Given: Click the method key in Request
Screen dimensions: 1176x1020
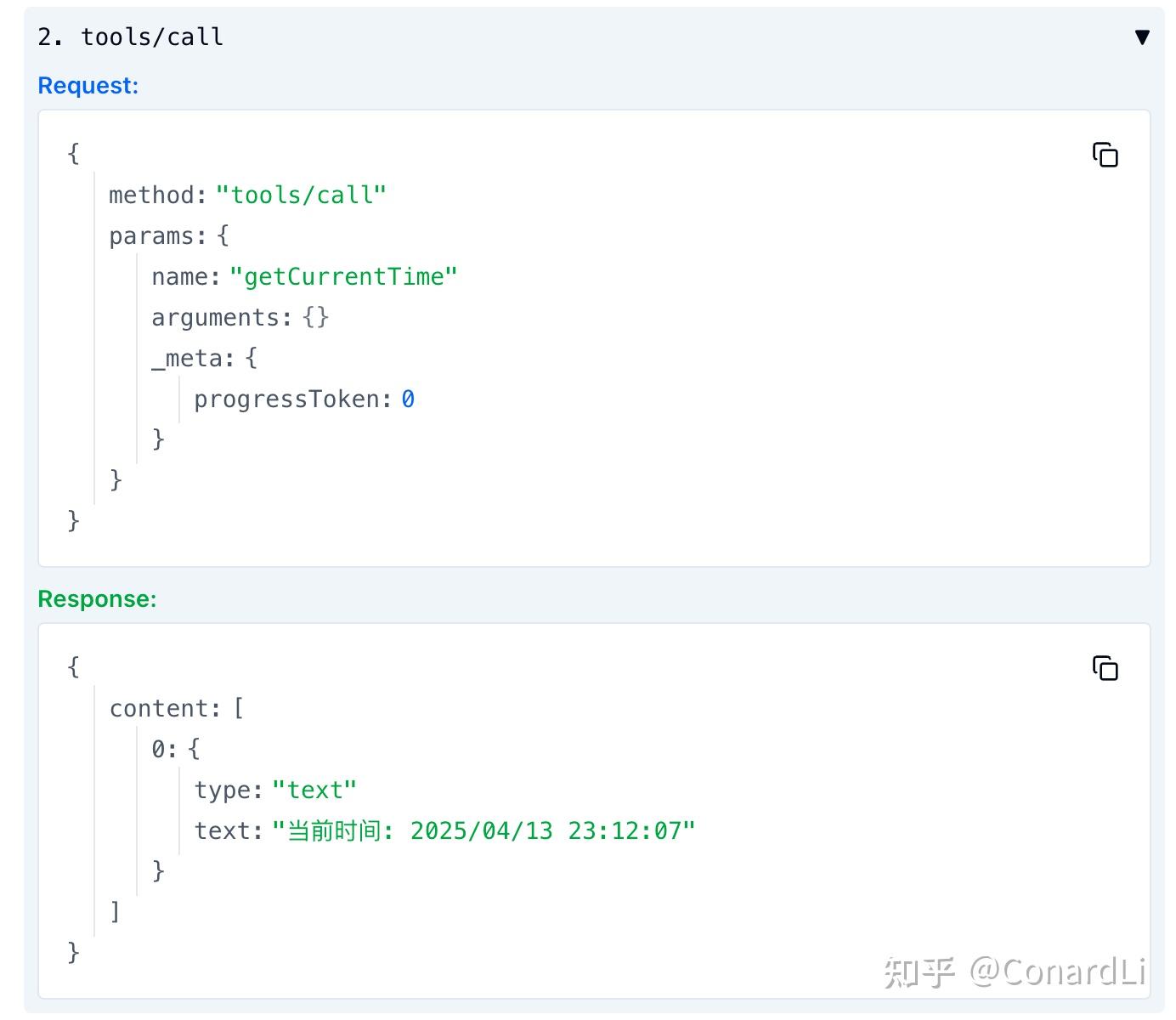Looking at the screenshot, I should [x=152, y=195].
